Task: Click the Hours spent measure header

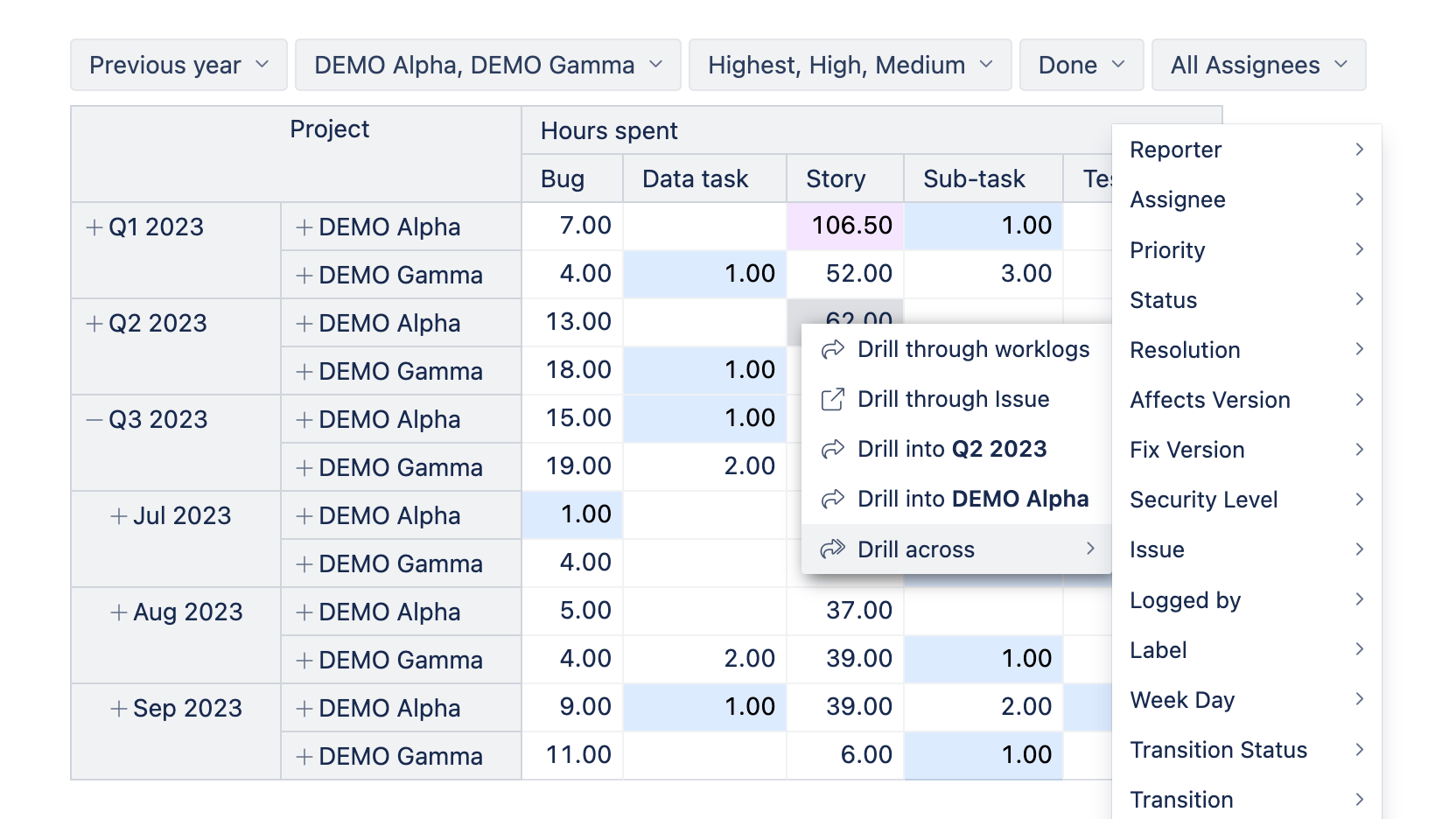Action: (609, 131)
